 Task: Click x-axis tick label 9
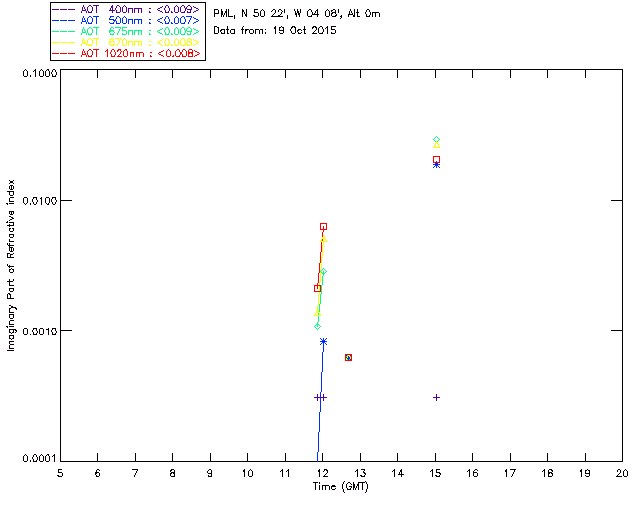coord(210,473)
